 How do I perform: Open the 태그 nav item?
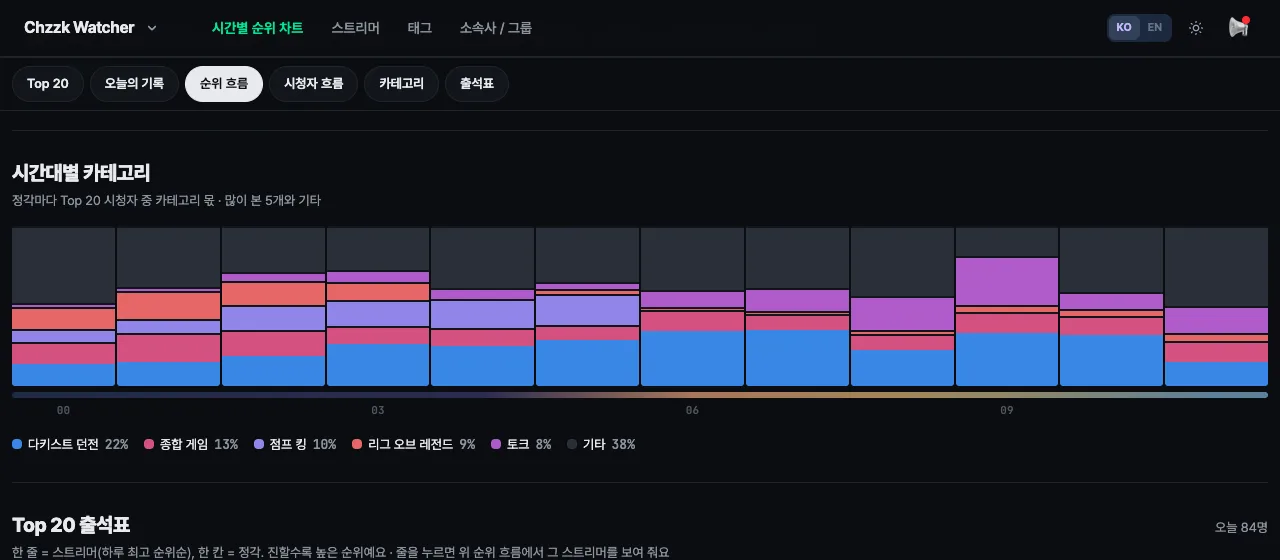pyautogui.click(x=420, y=28)
